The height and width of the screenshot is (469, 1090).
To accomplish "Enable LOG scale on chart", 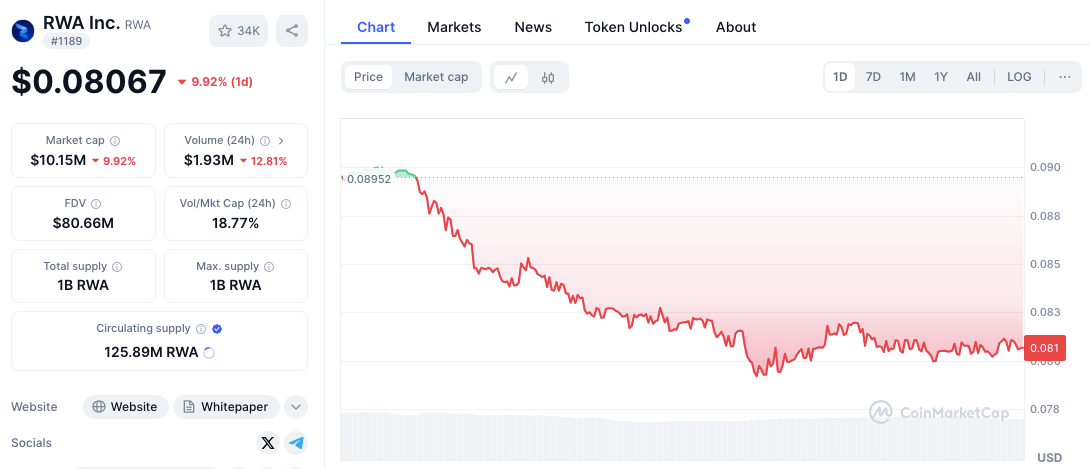I will click(1019, 77).
